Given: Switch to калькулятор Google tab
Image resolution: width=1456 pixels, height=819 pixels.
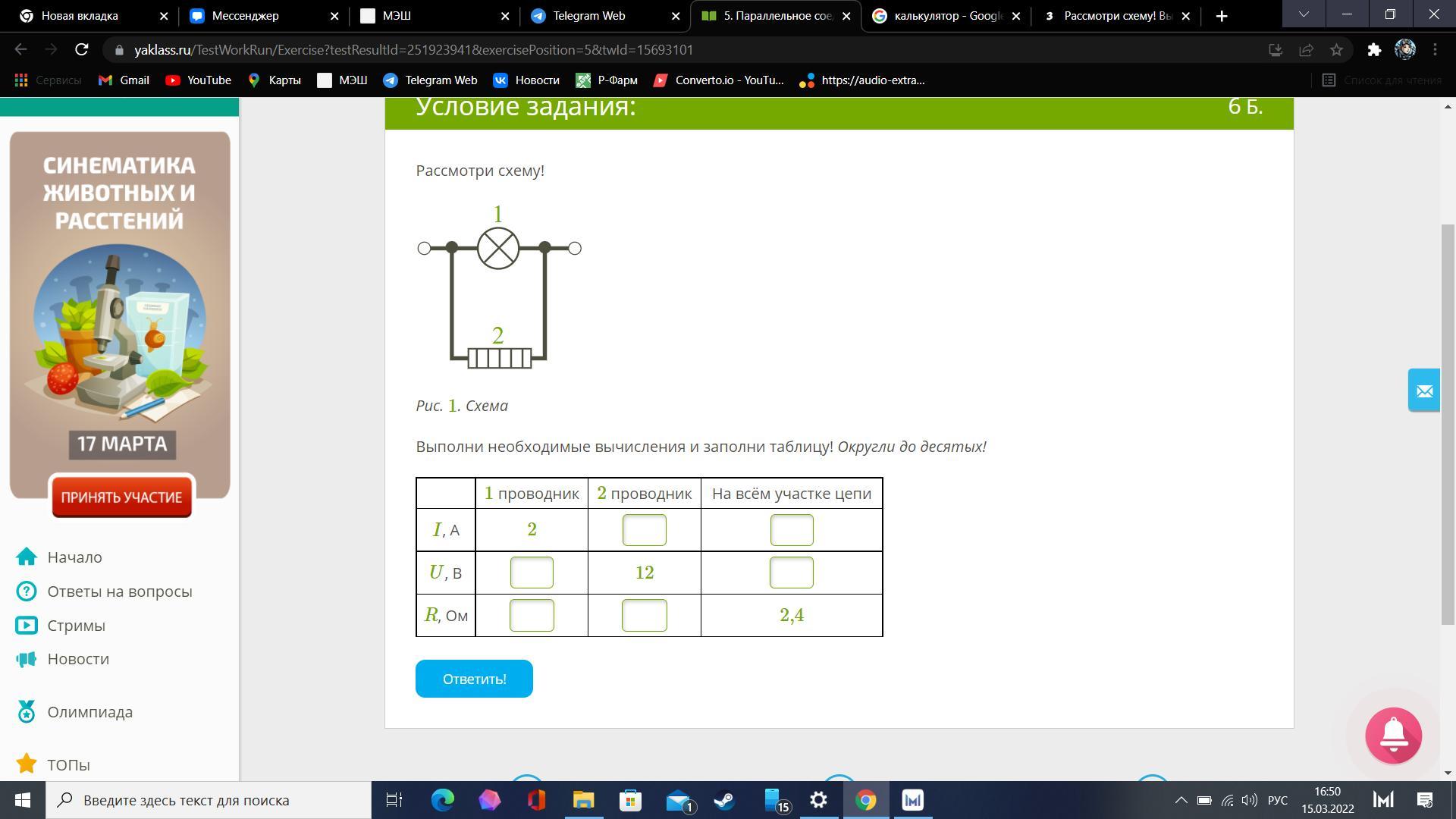Looking at the screenshot, I should click(x=947, y=16).
